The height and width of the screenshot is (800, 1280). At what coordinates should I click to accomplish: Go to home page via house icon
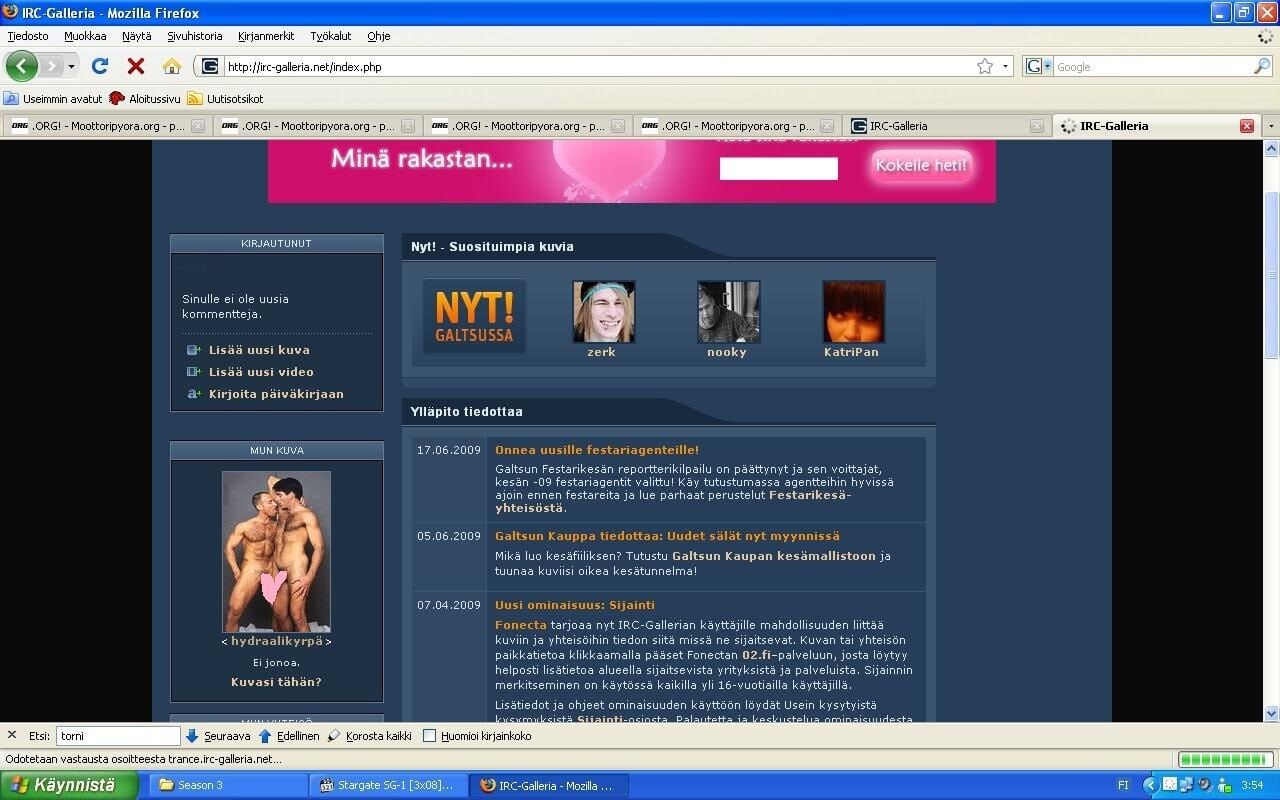(172, 67)
